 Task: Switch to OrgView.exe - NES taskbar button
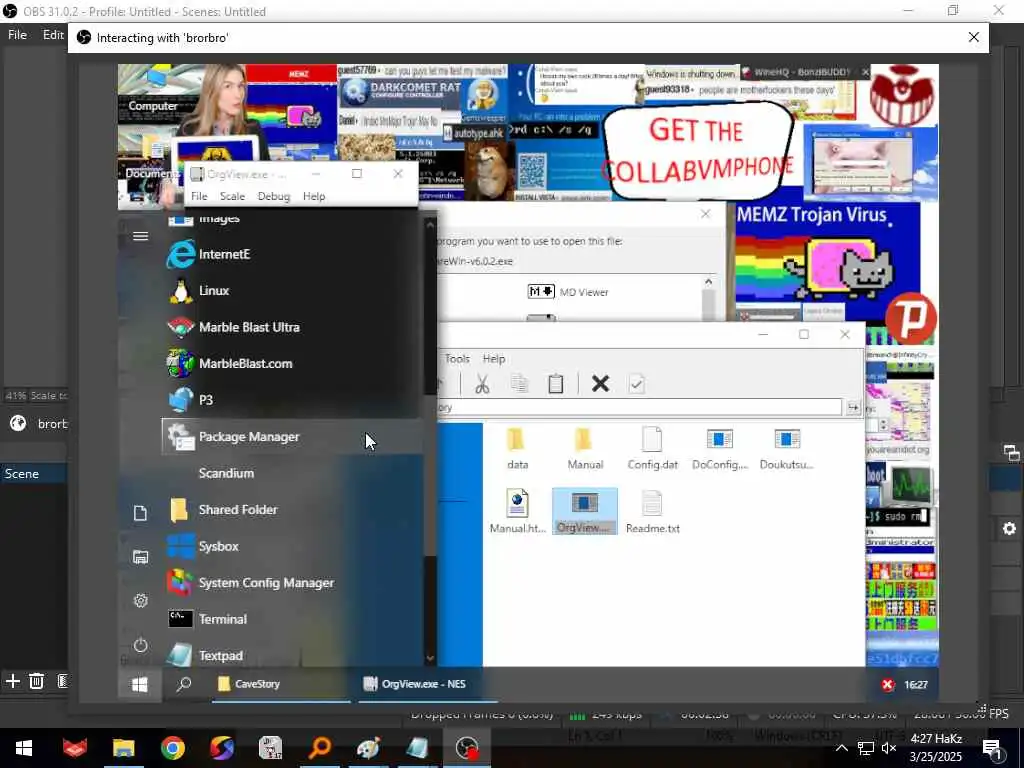(x=428, y=684)
